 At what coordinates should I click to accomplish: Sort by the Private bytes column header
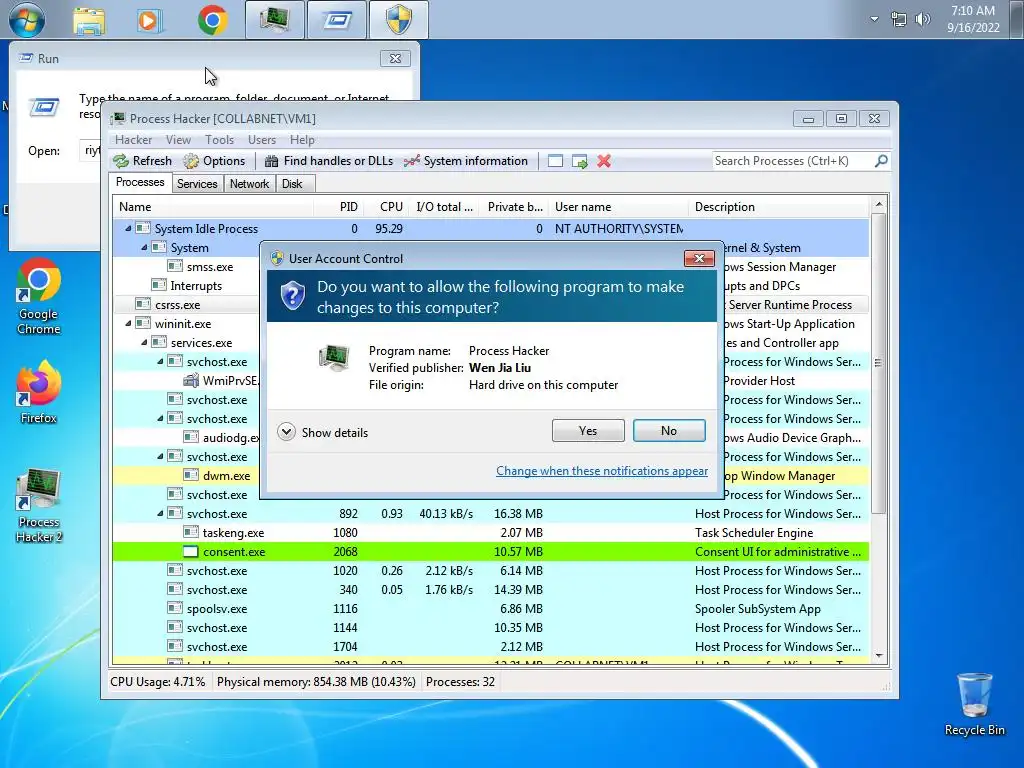(x=513, y=206)
